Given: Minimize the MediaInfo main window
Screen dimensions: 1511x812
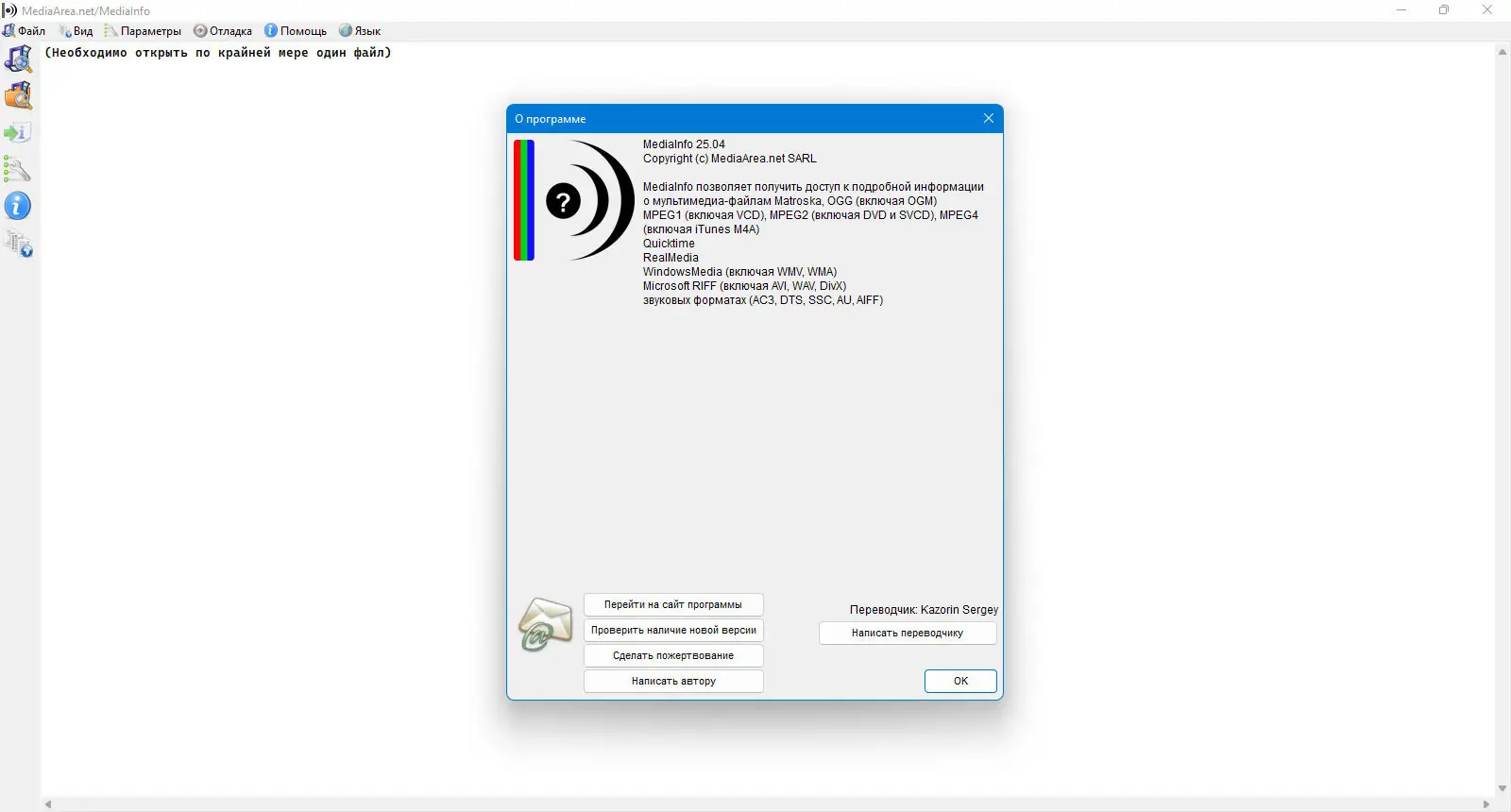Looking at the screenshot, I should coord(1401,10).
